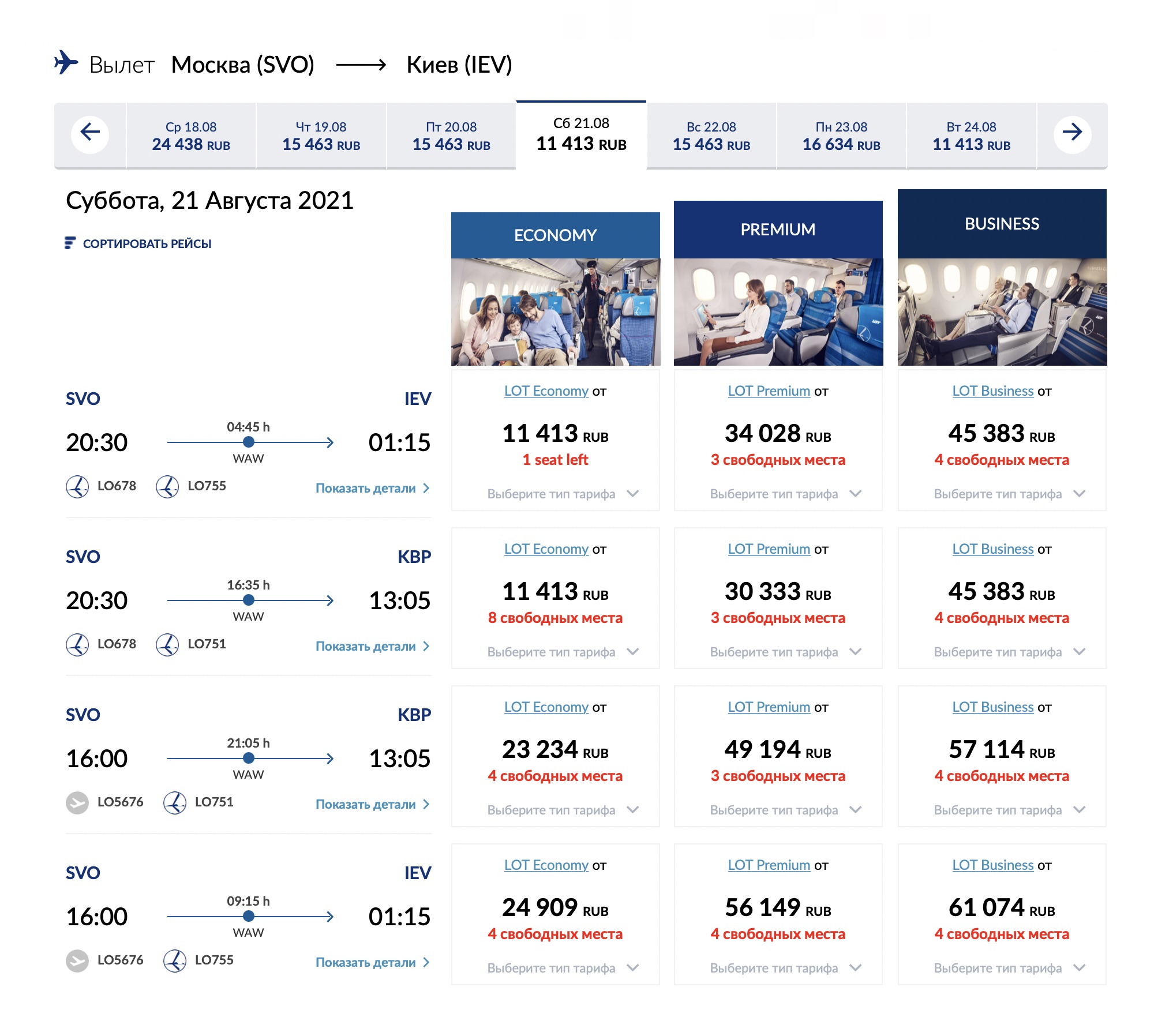Click LOT logo beside LO755 in 09:15 h flight

coord(175,960)
